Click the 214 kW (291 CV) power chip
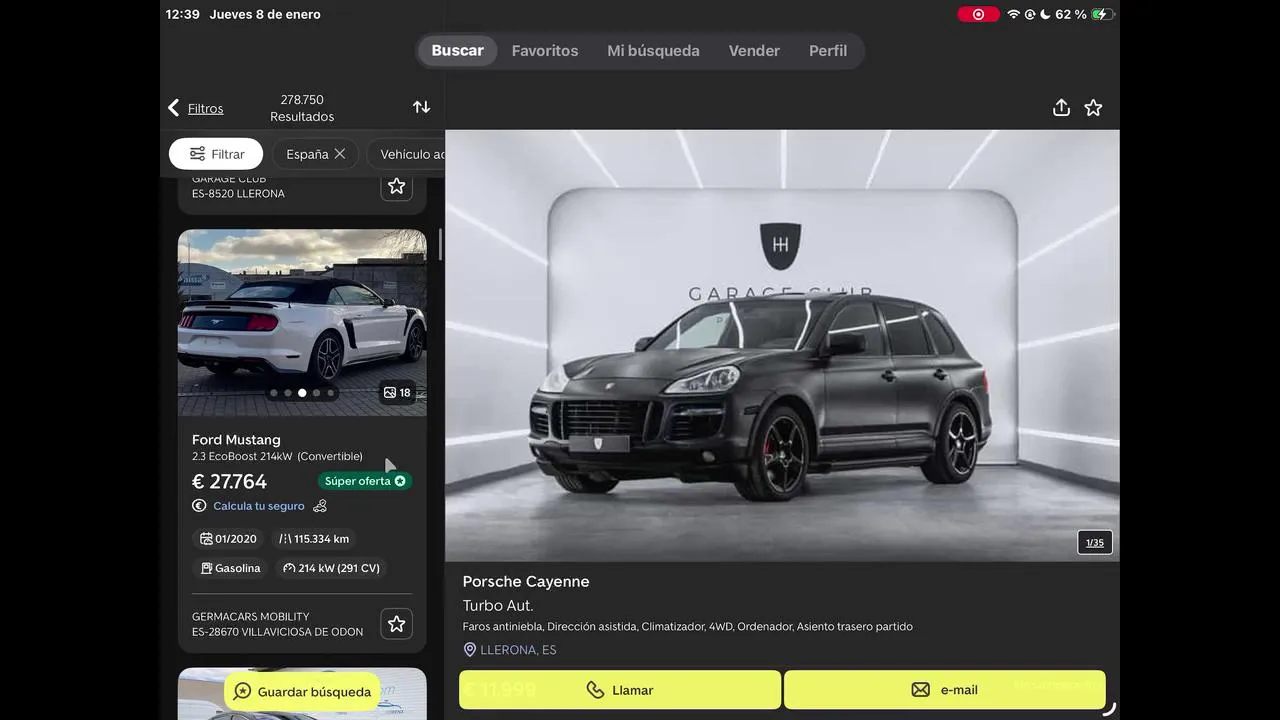 [332, 568]
